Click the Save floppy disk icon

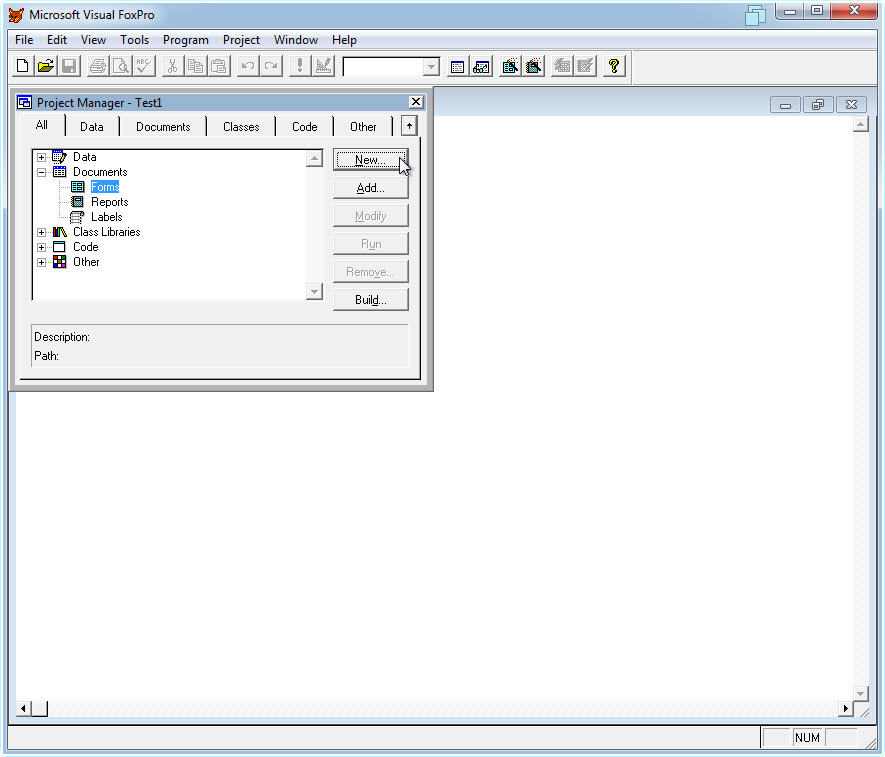pos(69,66)
